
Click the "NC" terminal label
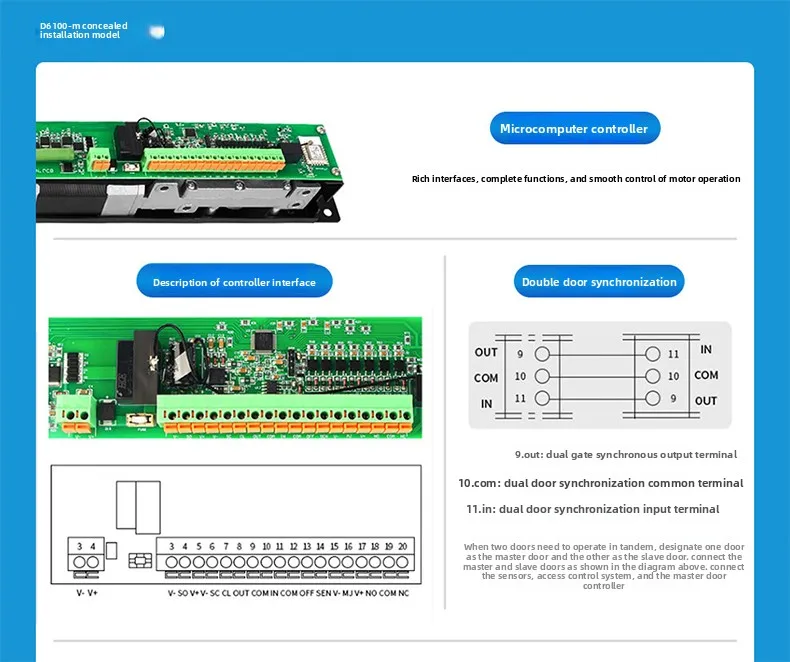[404, 593]
